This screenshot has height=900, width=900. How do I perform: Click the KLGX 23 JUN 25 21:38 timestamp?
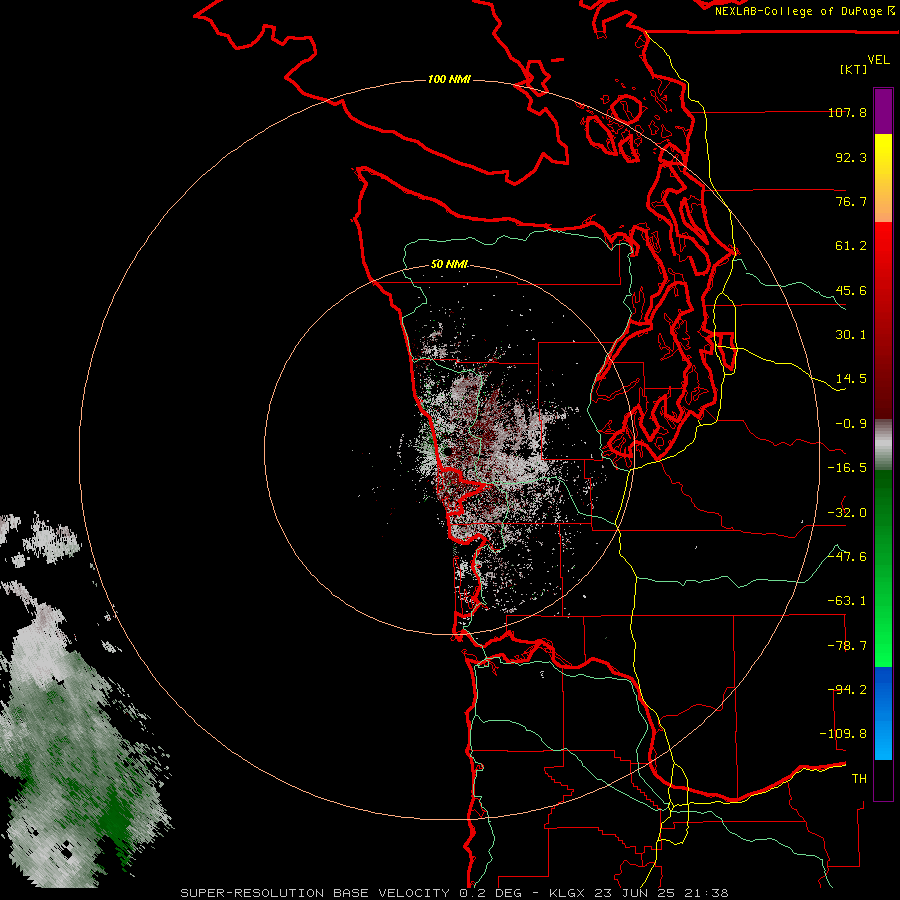pyautogui.click(x=639, y=893)
